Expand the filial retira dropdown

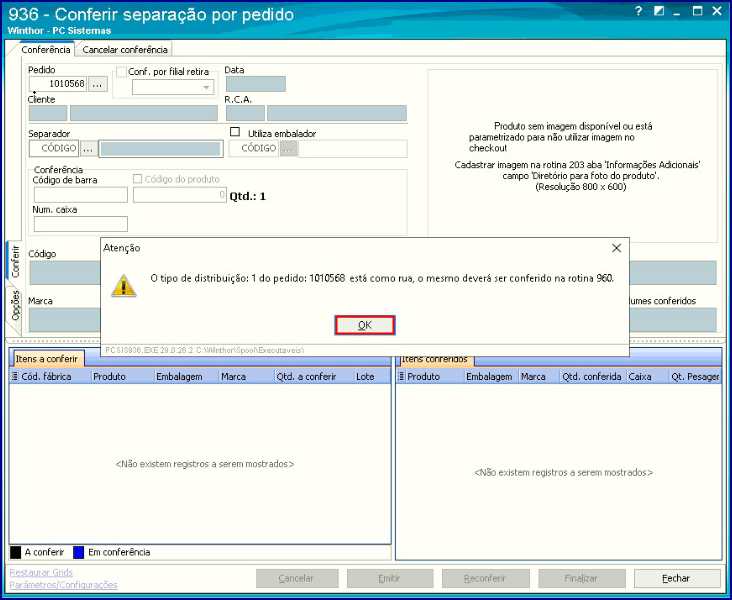(x=205, y=87)
